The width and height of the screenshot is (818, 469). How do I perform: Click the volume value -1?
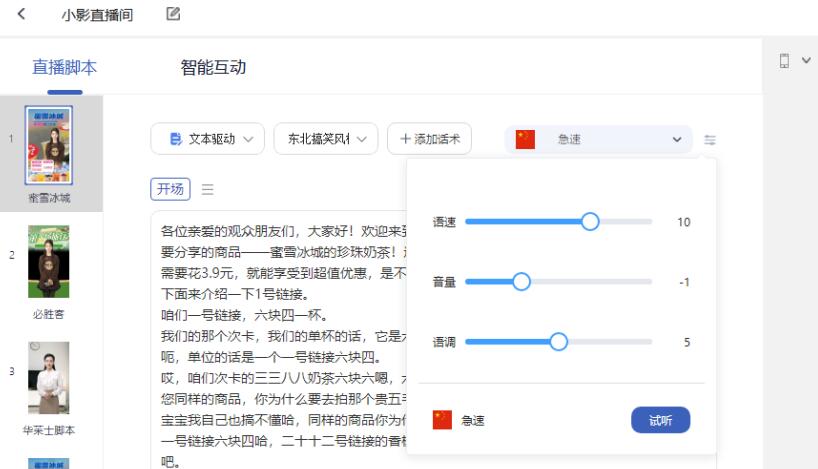(684, 282)
